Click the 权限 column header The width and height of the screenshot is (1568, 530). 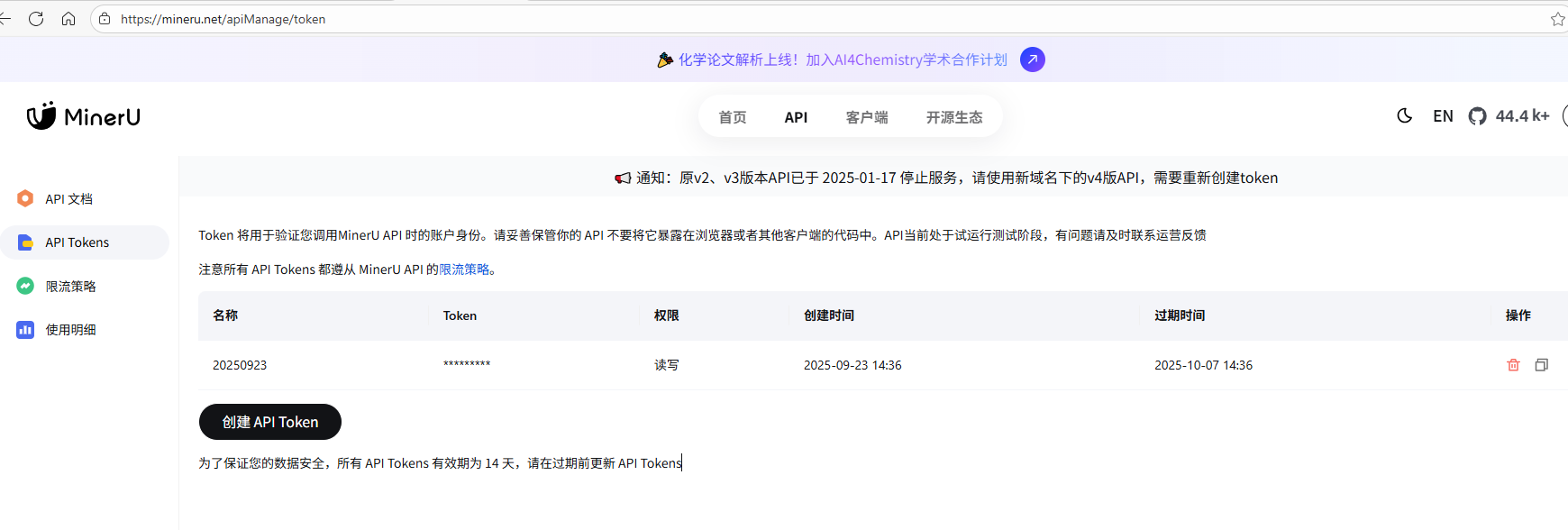click(x=667, y=315)
